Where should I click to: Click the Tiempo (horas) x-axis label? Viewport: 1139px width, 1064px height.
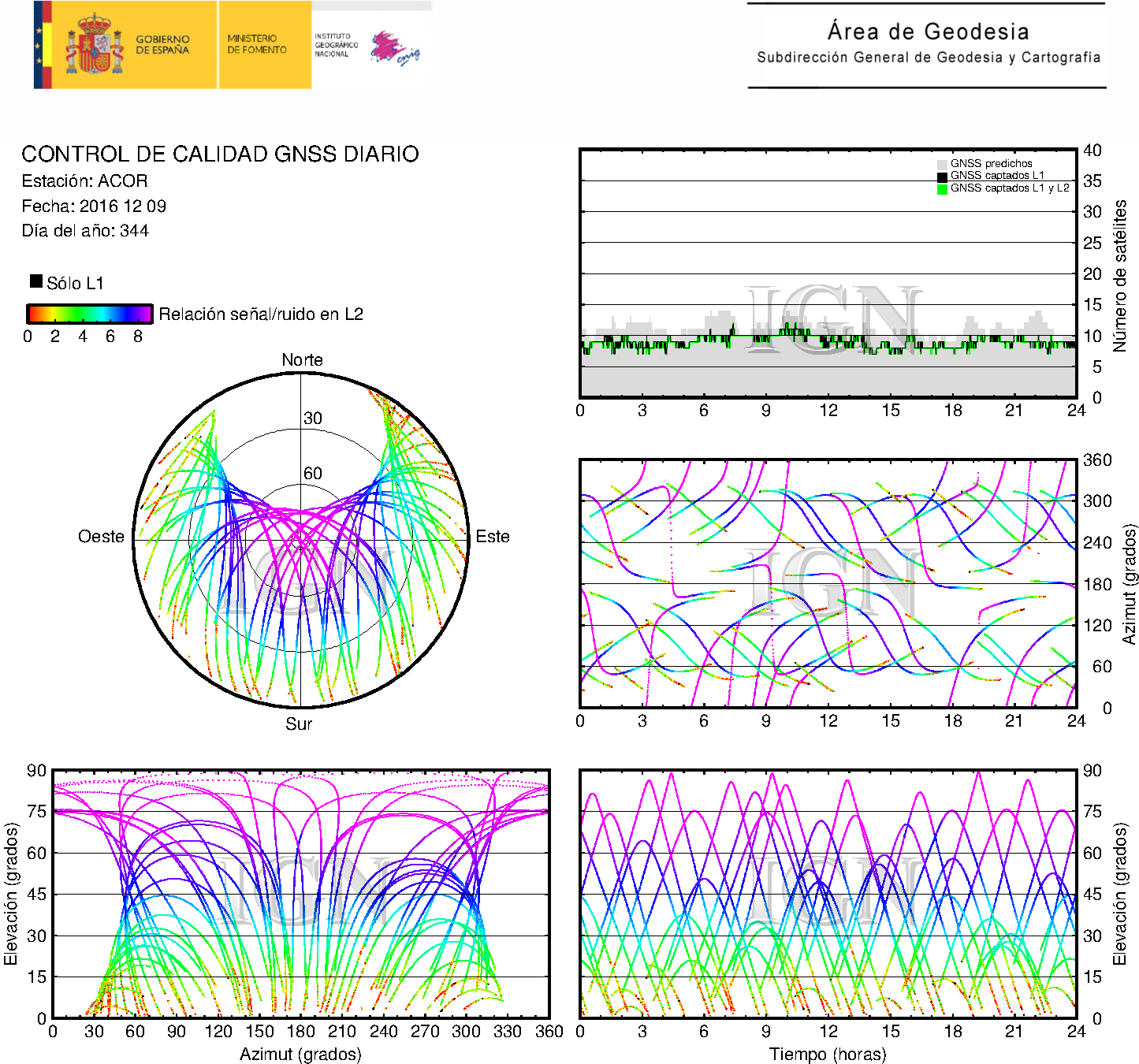click(828, 1054)
